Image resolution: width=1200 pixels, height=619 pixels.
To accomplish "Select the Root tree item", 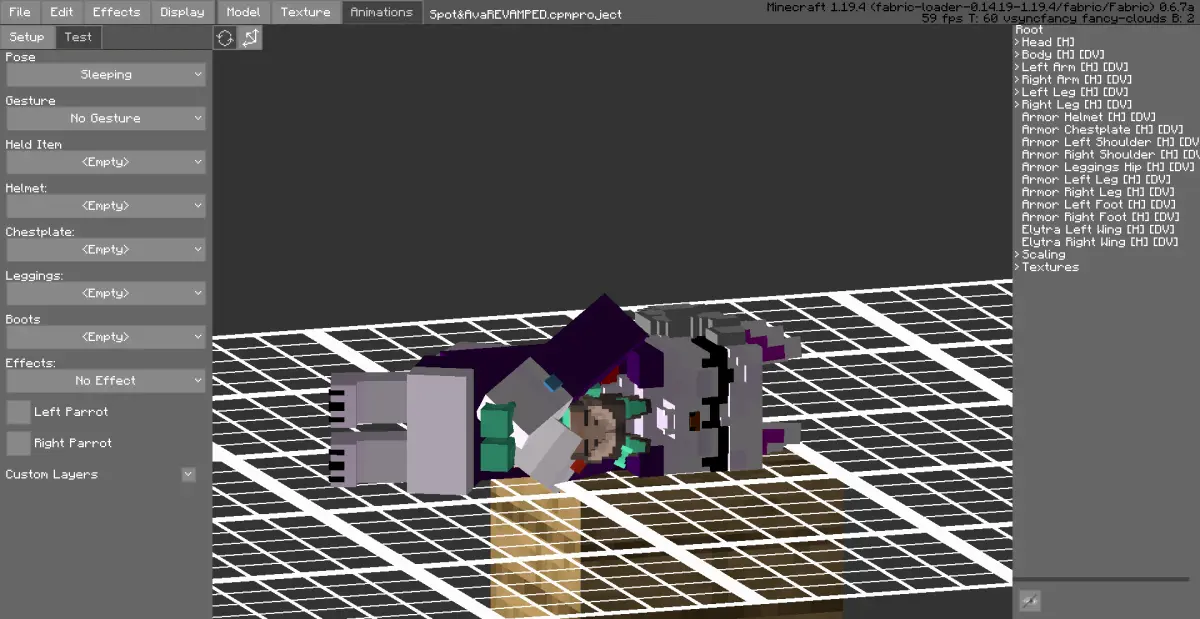I will click(1029, 30).
